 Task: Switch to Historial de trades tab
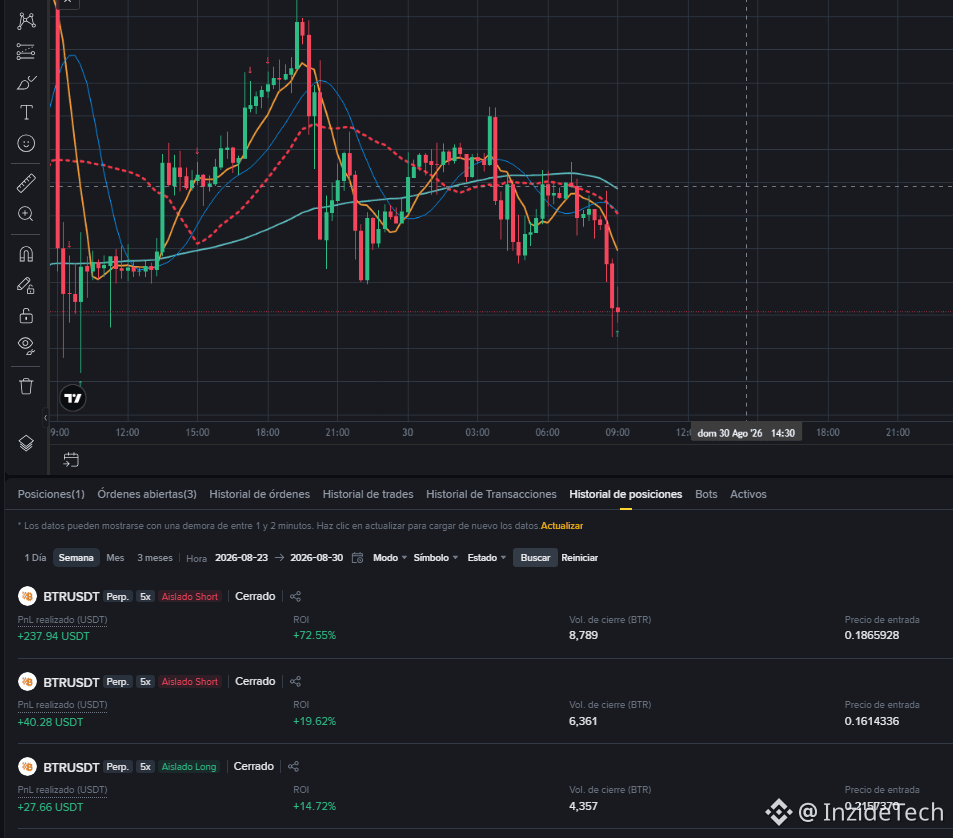[368, 494]
